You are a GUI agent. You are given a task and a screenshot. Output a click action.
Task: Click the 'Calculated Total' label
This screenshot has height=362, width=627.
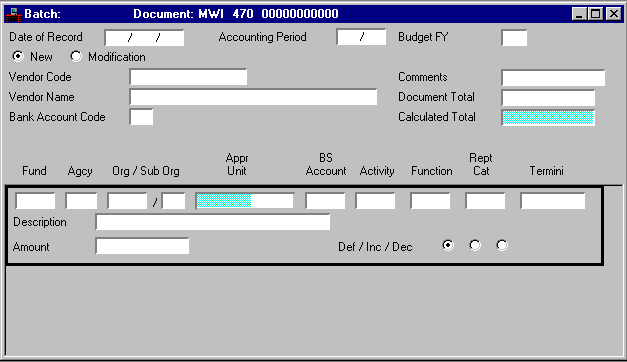coord(437,117)
